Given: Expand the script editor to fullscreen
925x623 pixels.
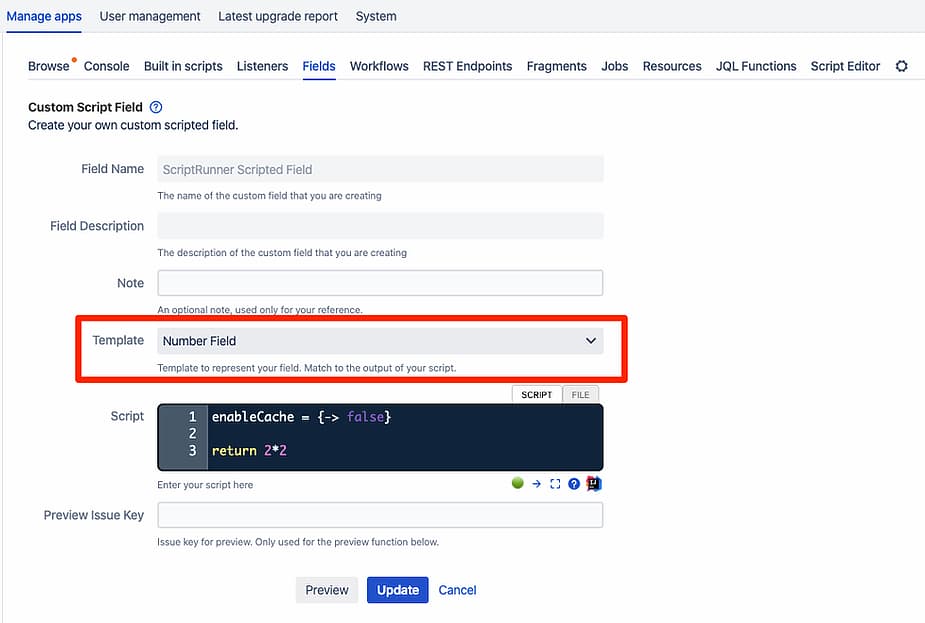Looking at the screenshot, I should [555, 483].
